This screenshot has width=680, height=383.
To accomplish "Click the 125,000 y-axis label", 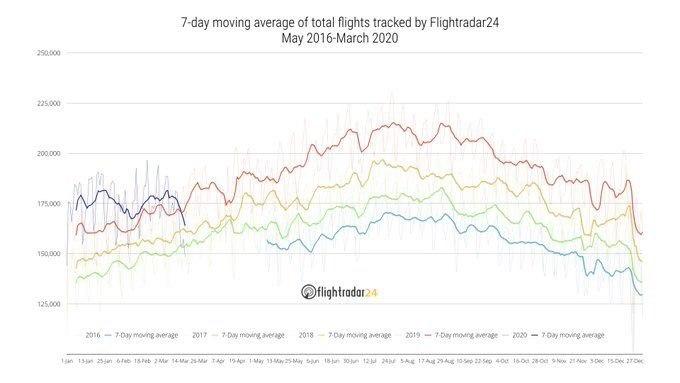I will [x=49, y=304].
